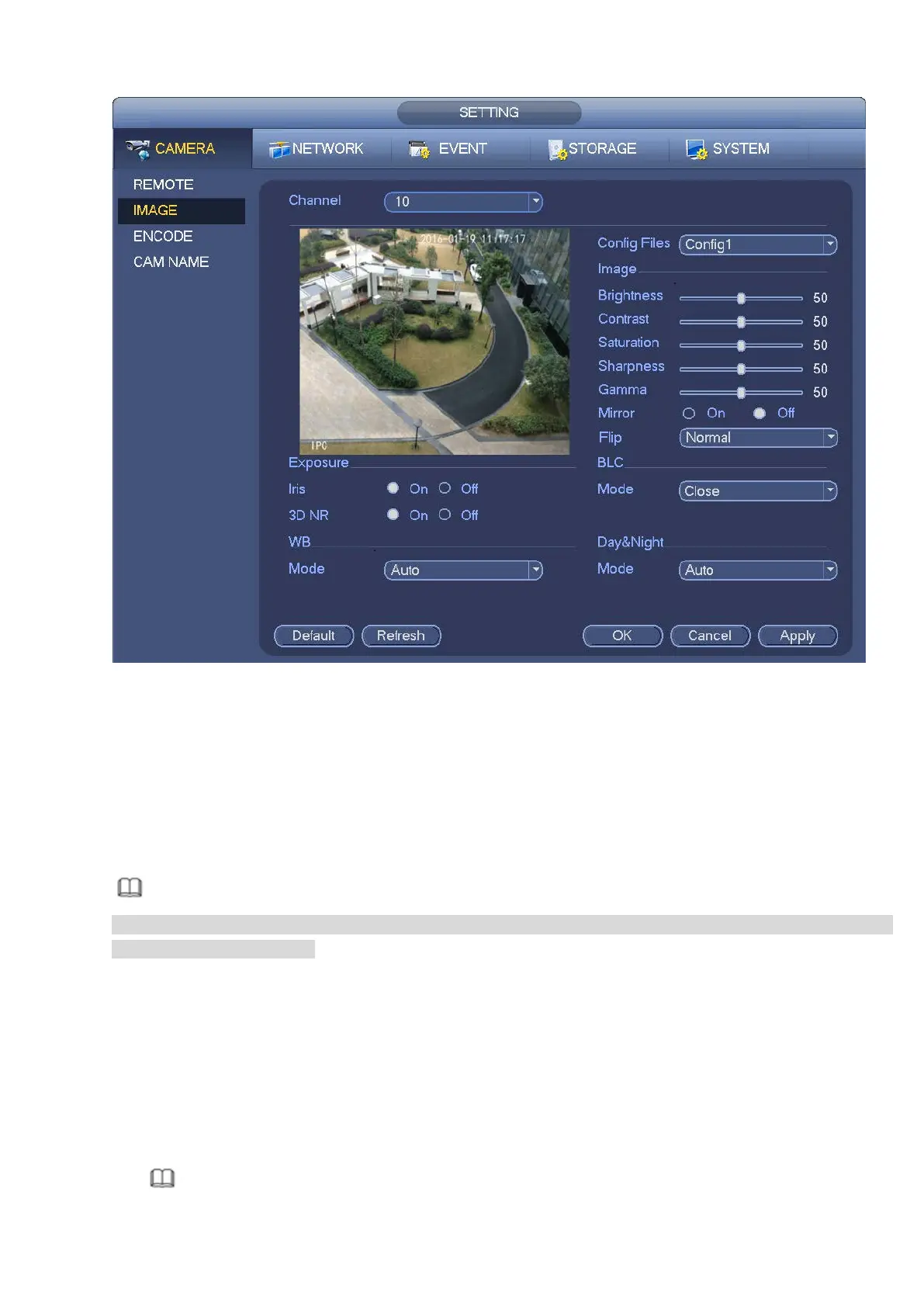Adjust the Brightness slider handle
Image resolution: width=924 pixels, height=1307 pixels.
tap(741, 298)
